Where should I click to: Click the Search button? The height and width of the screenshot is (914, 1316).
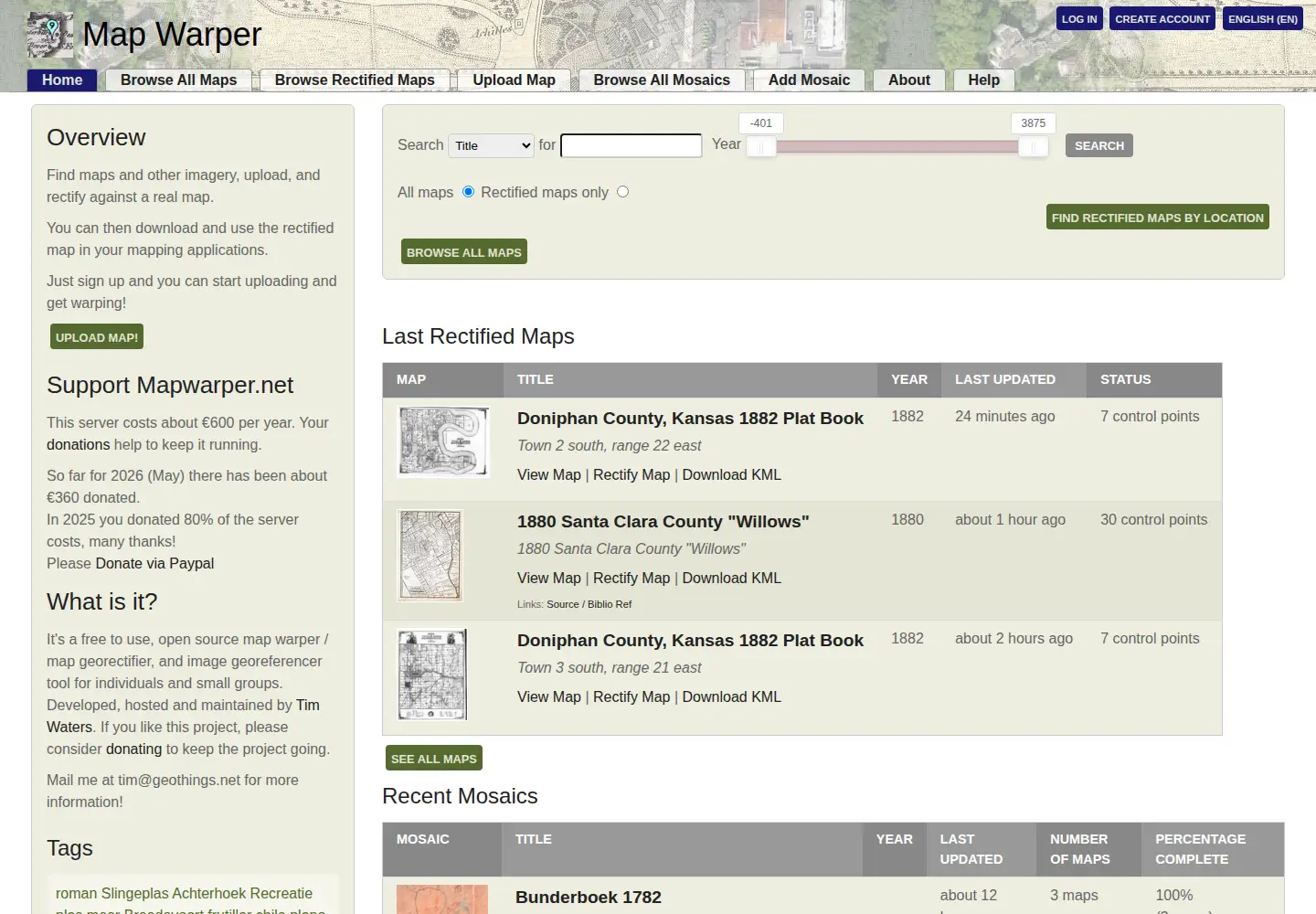[1099, 145]
